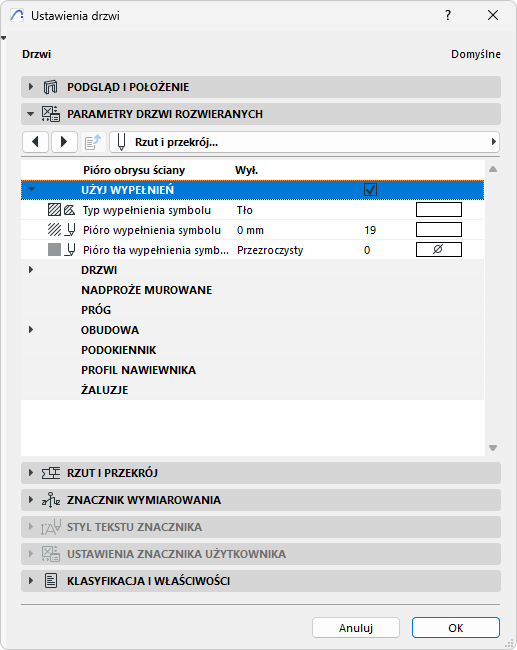Click the Wył. value
517x650 pixels.
pyautogui.click(x=246, y=170)
